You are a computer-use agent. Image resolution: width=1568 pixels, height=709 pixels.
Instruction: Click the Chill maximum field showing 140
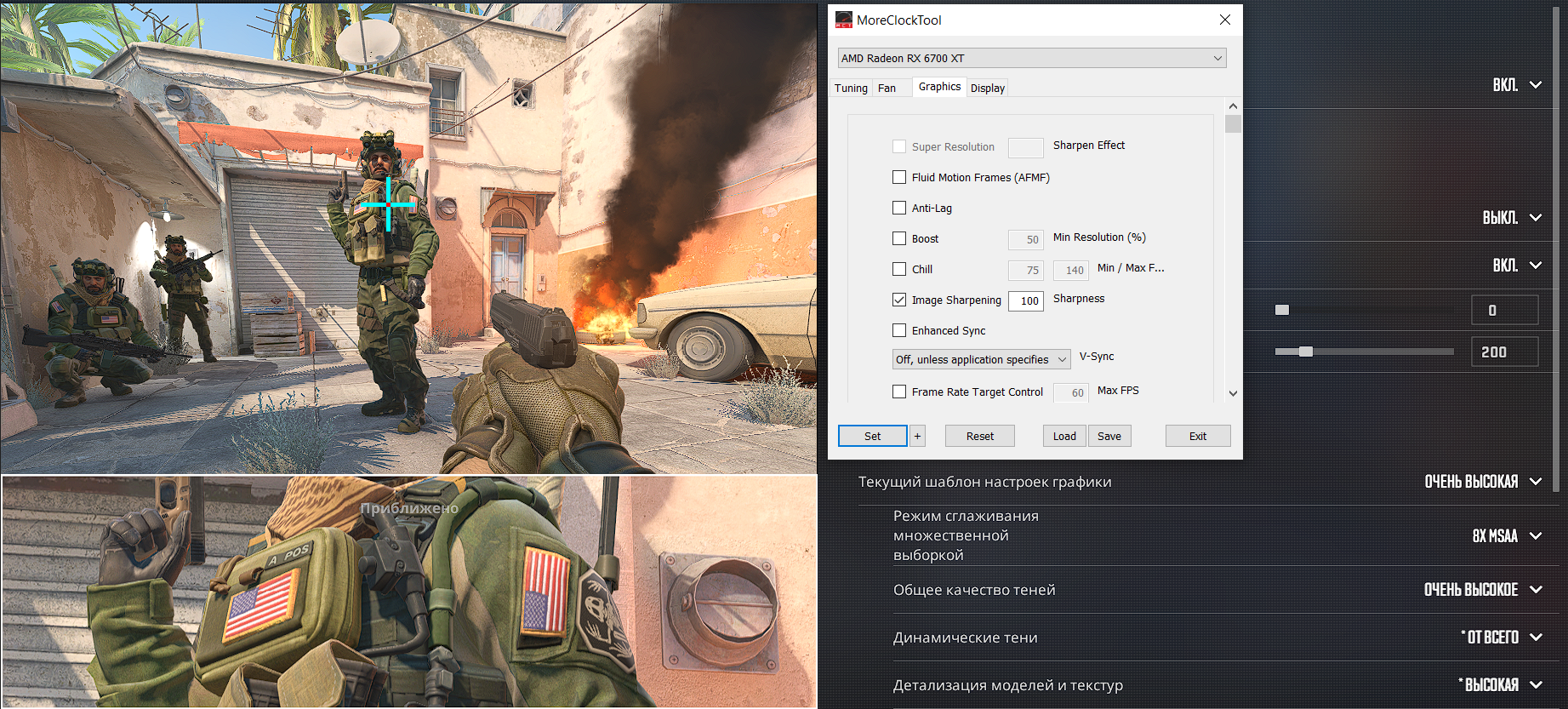pos(1071,270)
